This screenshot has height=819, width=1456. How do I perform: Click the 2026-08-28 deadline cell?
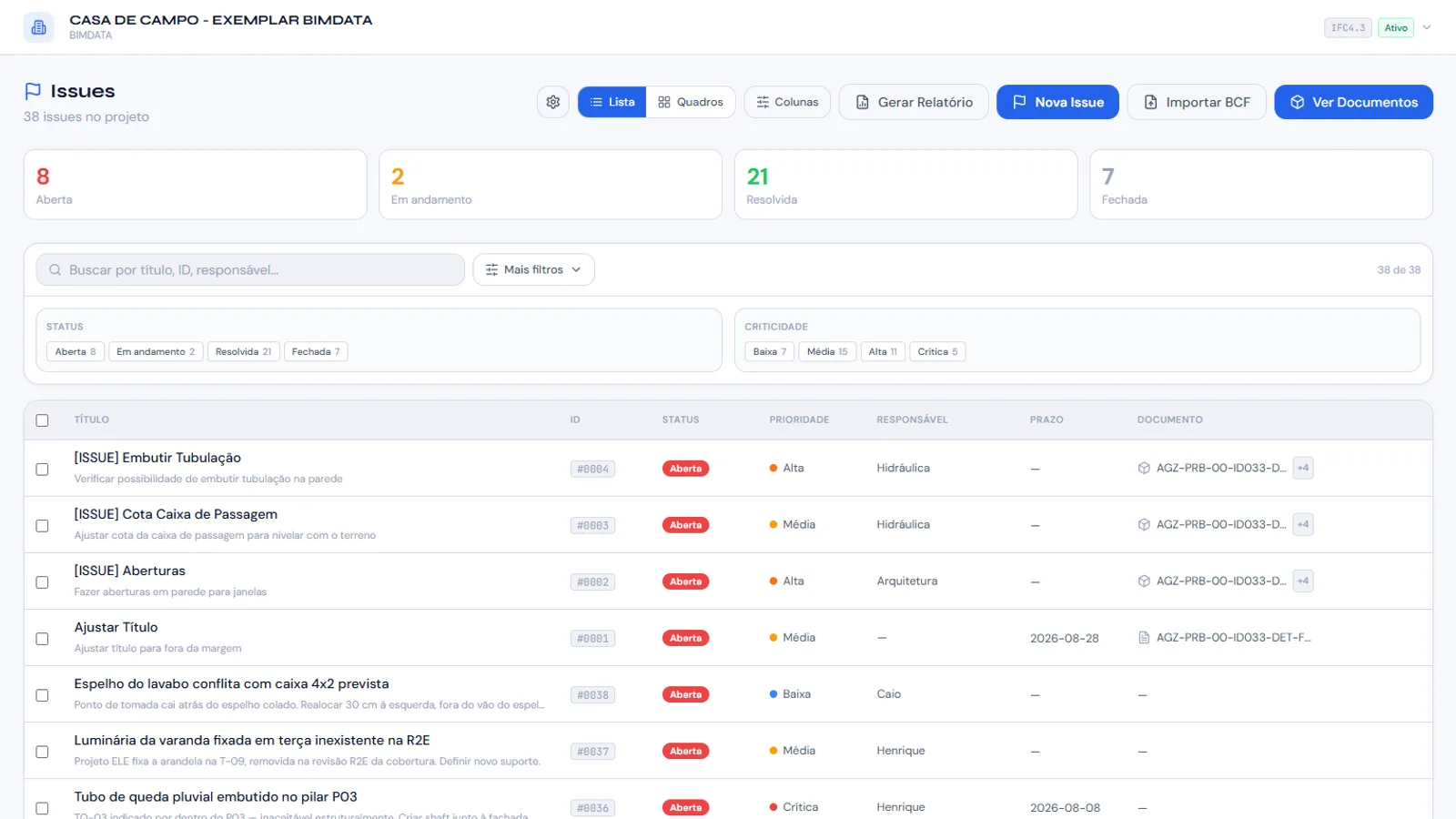pos(1065,638)
